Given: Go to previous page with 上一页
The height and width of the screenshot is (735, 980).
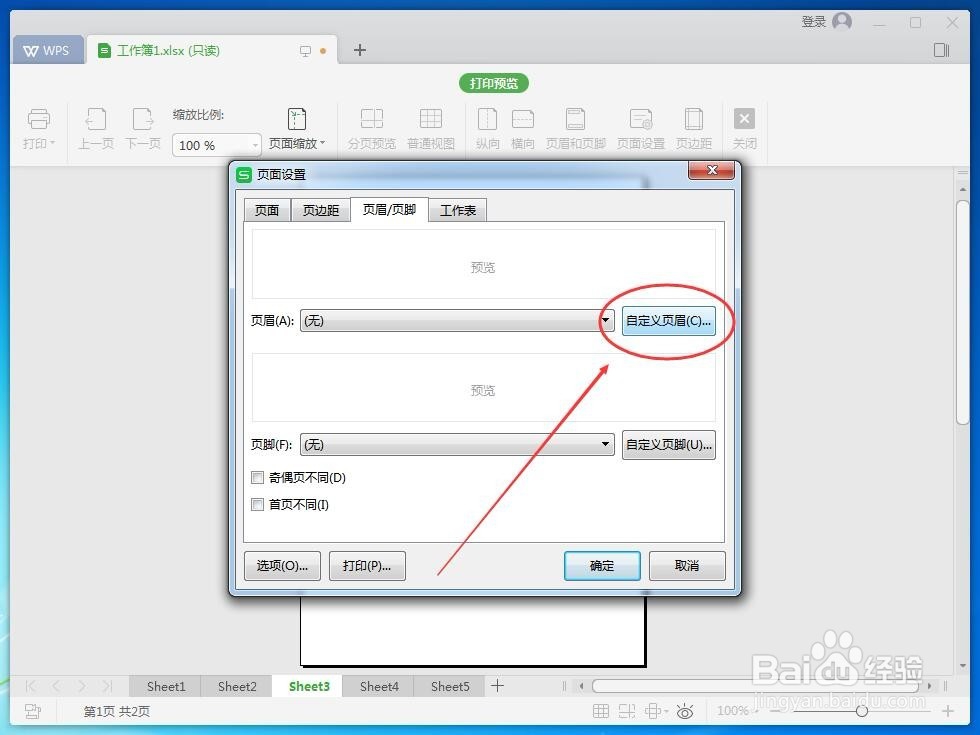Looking at the screenshot, I should point(95,125).
